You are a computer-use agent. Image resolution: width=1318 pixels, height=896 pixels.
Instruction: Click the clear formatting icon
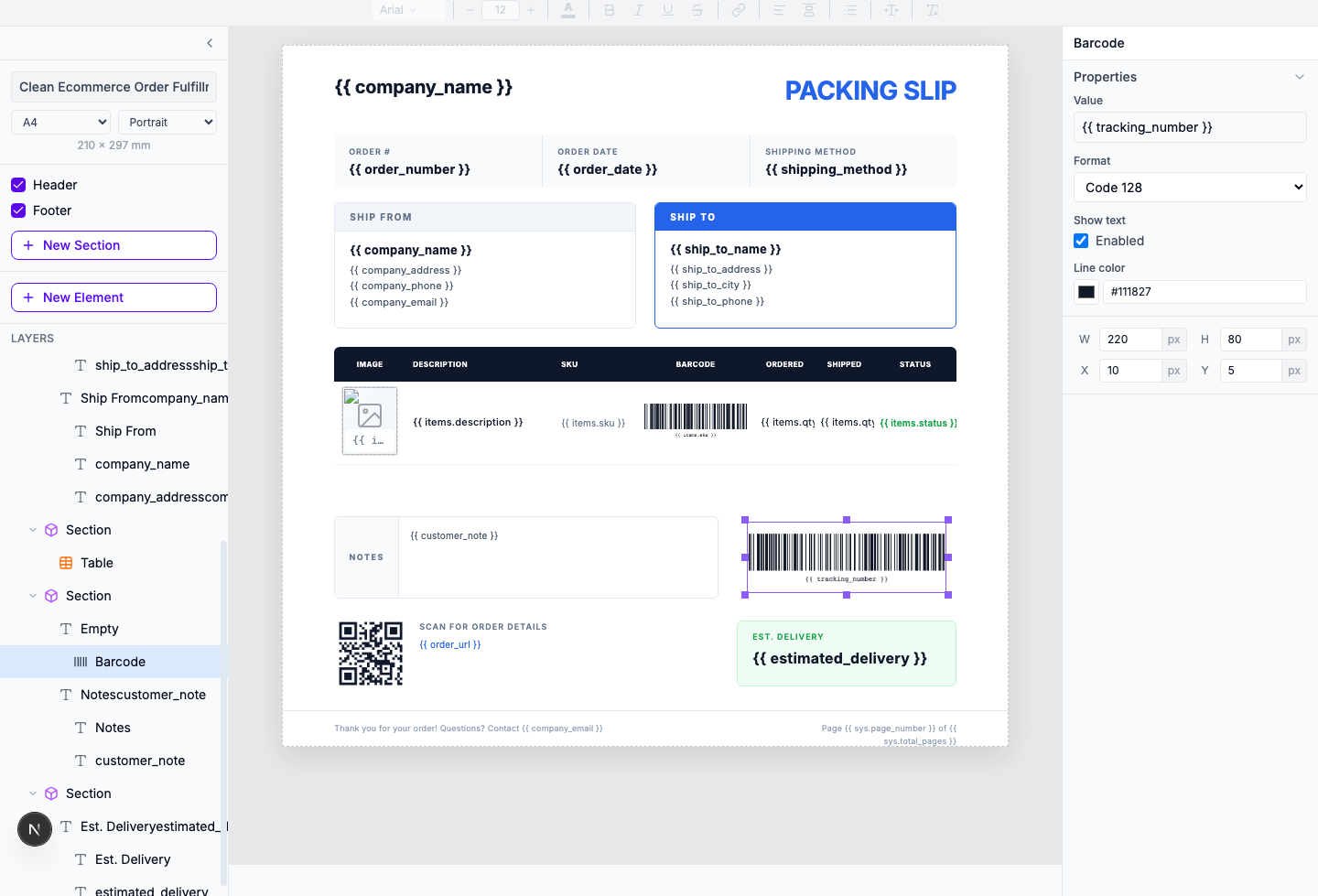click(933, 10)
